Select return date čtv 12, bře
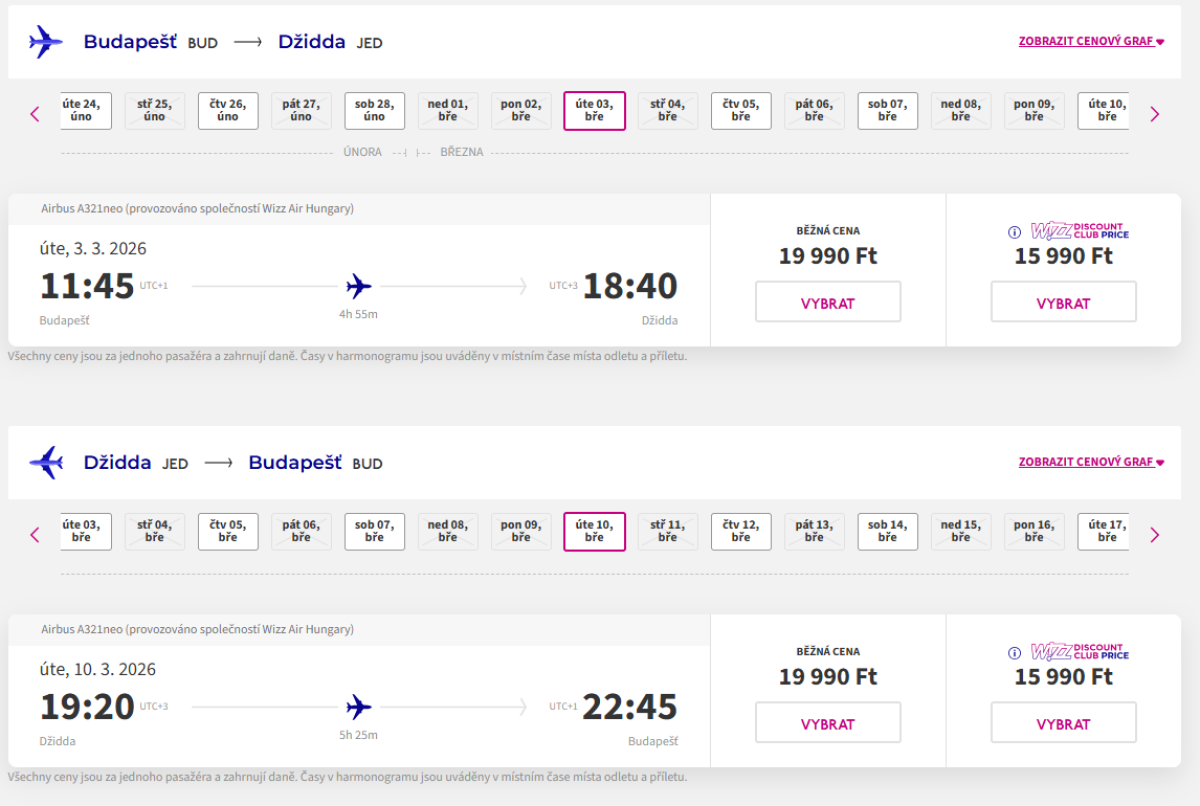Image resolution: width=1200 pixels, height=806 pixels. click(741, 532)
